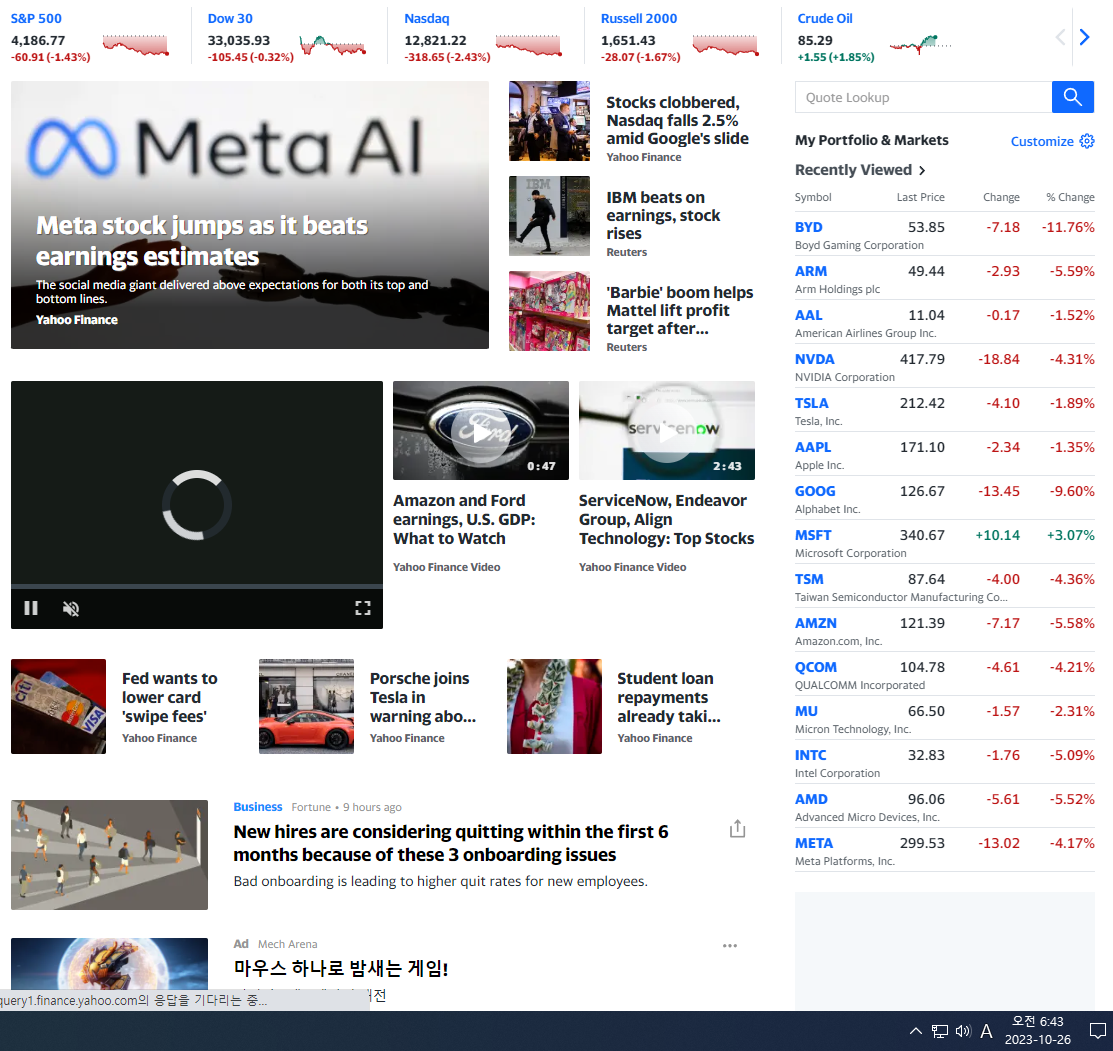This screenshot has height=1051, width=1113.
Task: Click the % Change column header
Action: 1070,197
